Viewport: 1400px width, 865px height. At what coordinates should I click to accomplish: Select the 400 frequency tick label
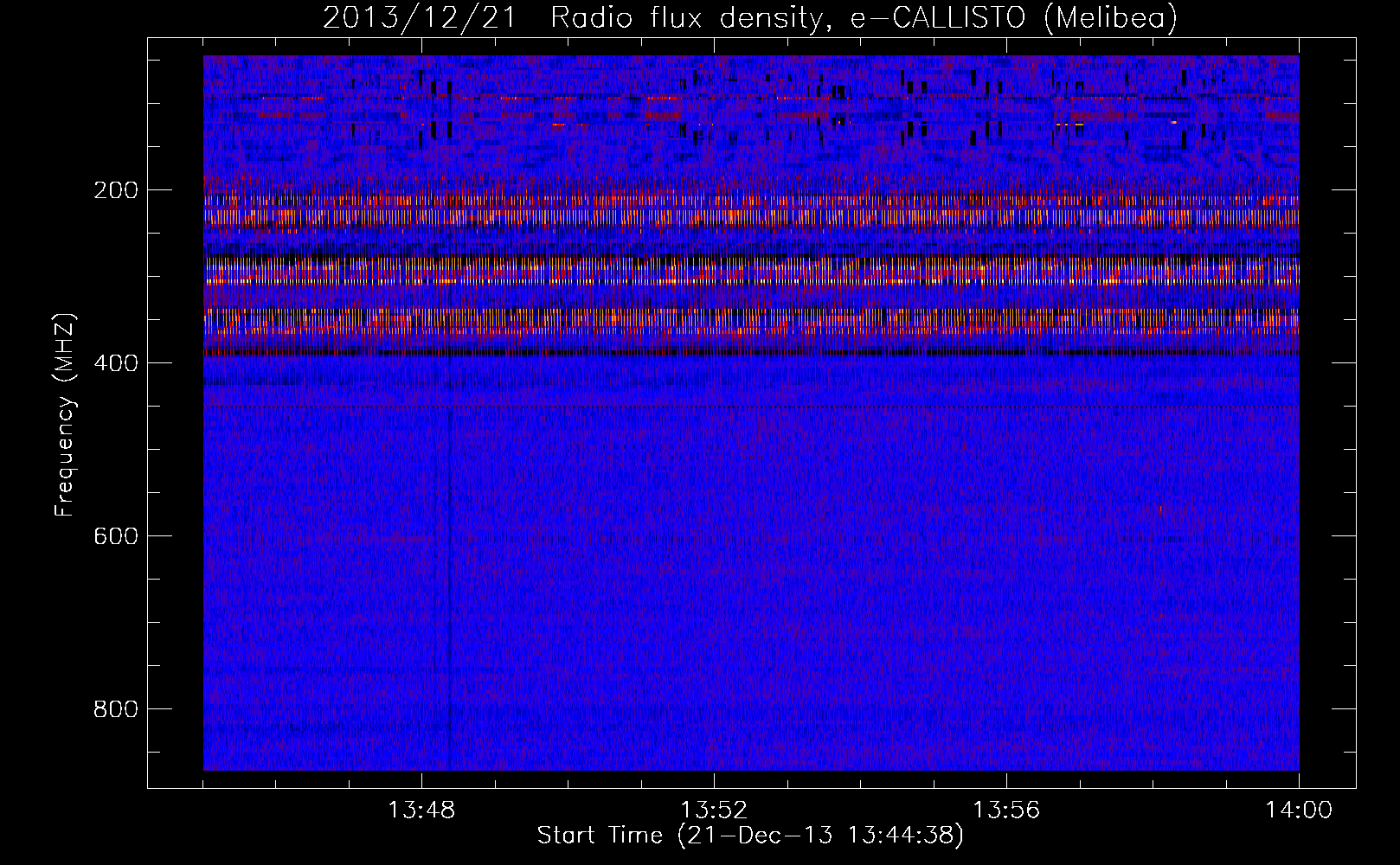click(x=116, y=363)
